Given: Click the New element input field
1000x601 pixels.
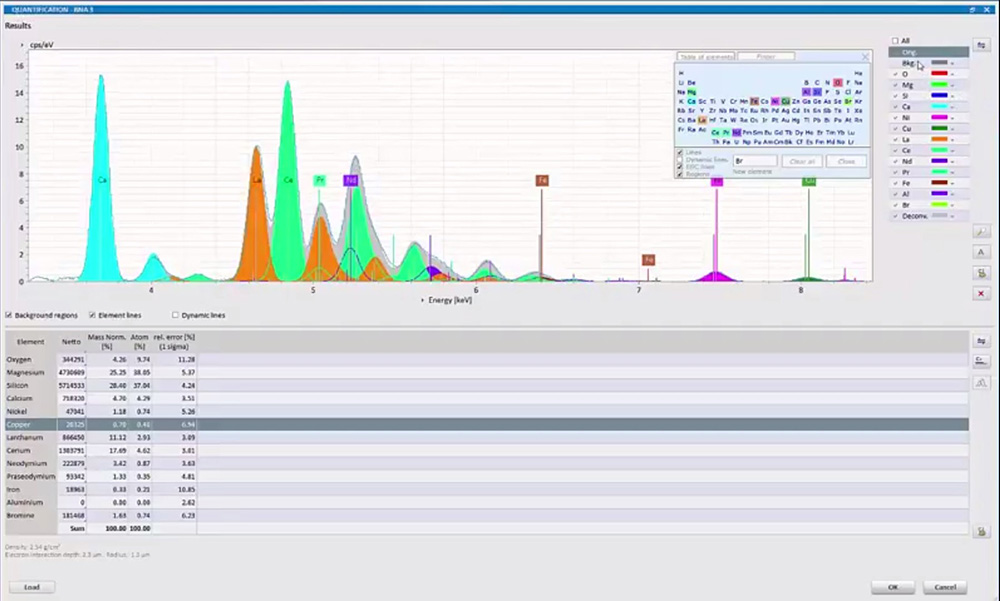Looking at the screenshot, I should point(754,161).
